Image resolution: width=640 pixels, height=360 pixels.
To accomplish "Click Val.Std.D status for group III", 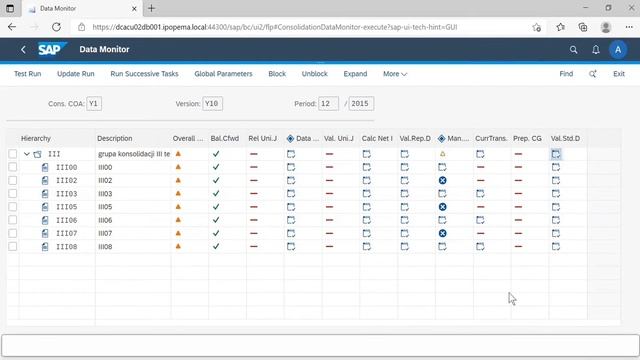I will click(556, 154).
